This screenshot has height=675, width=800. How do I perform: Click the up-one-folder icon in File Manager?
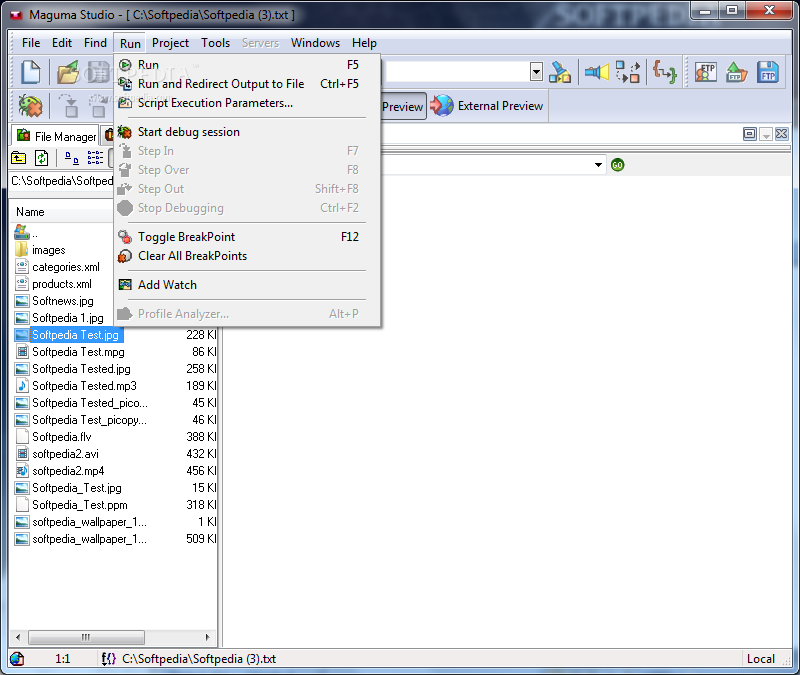18,158
